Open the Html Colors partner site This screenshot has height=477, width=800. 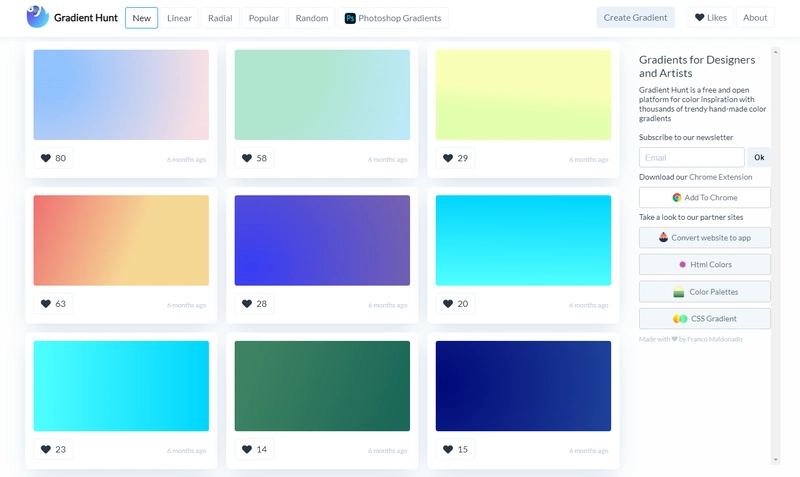point(705,264)
